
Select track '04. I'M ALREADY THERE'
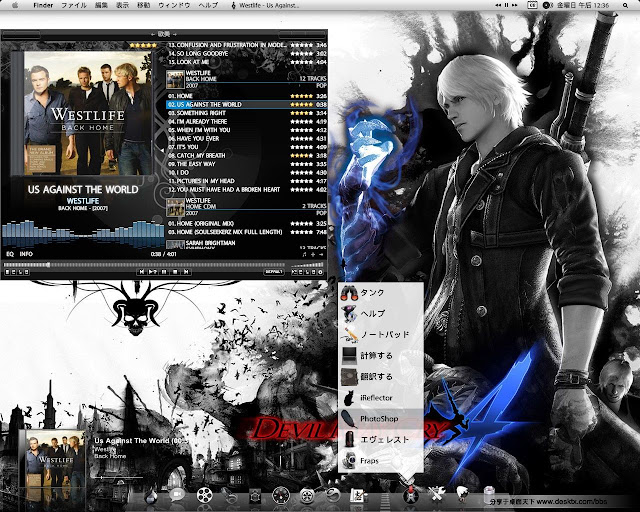[x=247, y=122]
